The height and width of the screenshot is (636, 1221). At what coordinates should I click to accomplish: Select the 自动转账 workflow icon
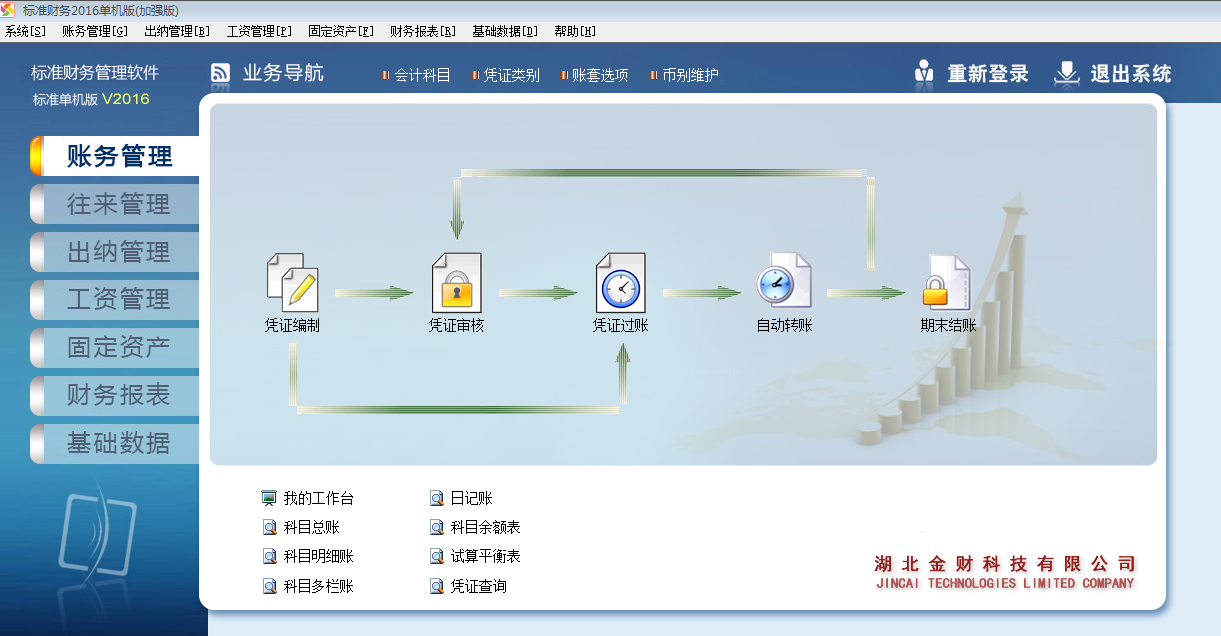[x=784, y=282]
